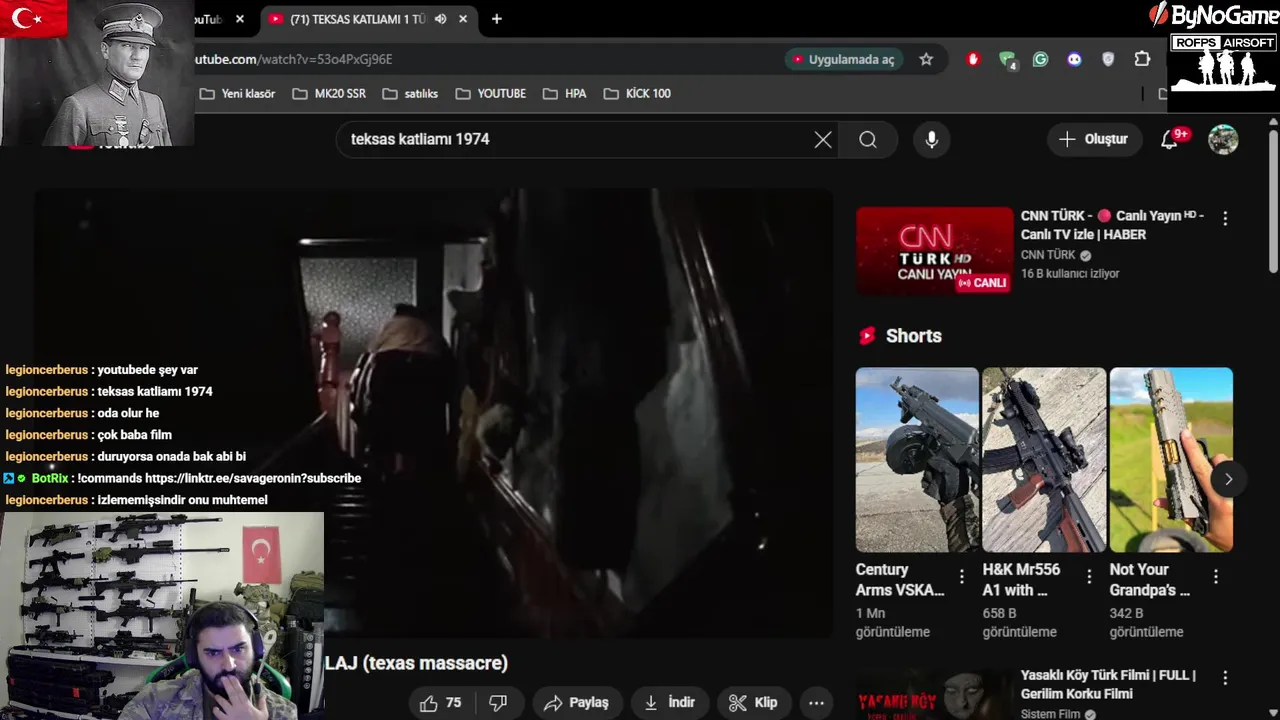Open the CNN TÜRK live stream thumbnail
Viewport: 1280px width, 720px height.
click(934, 251)
